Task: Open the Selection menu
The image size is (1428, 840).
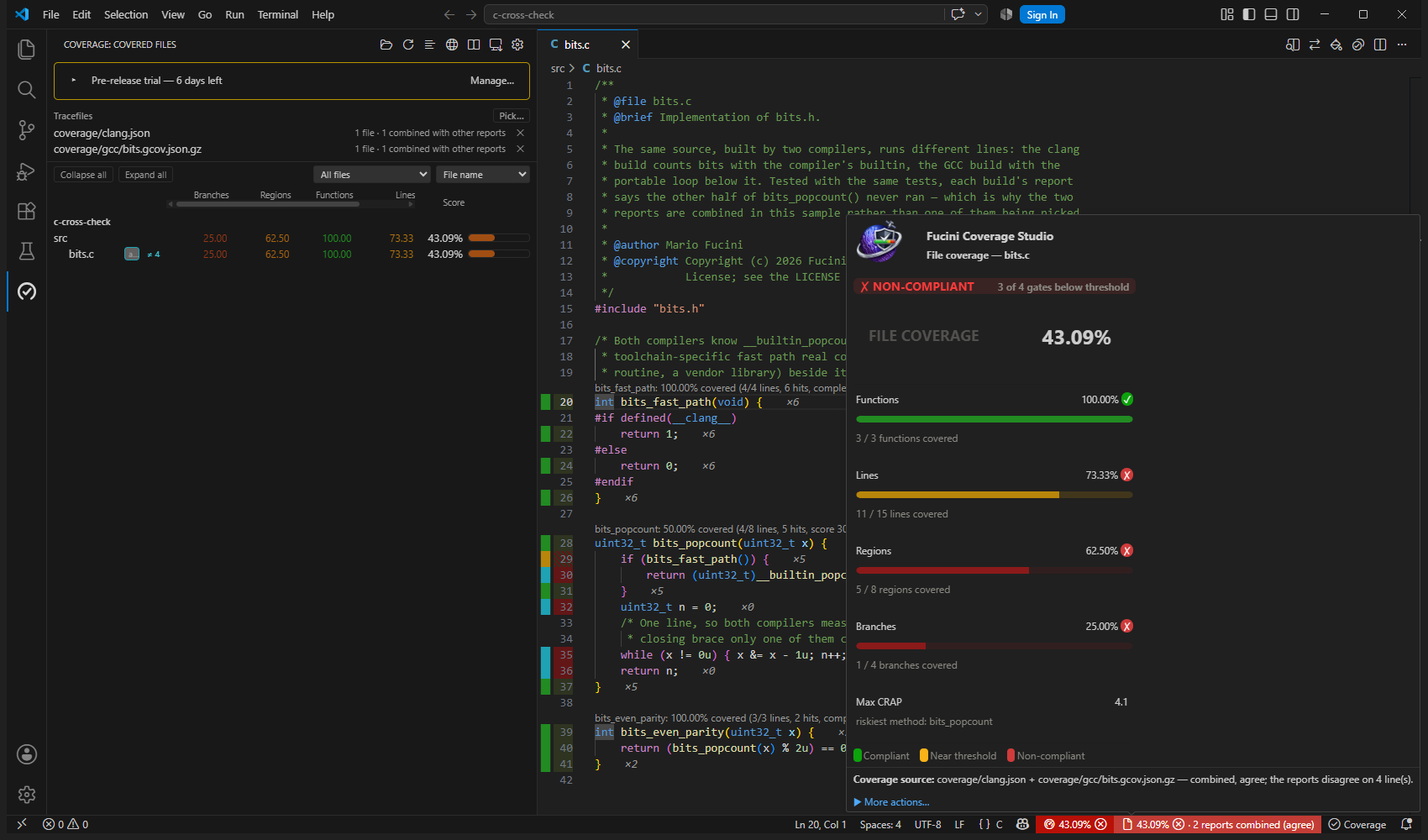Action: click(x=126, y=14)
